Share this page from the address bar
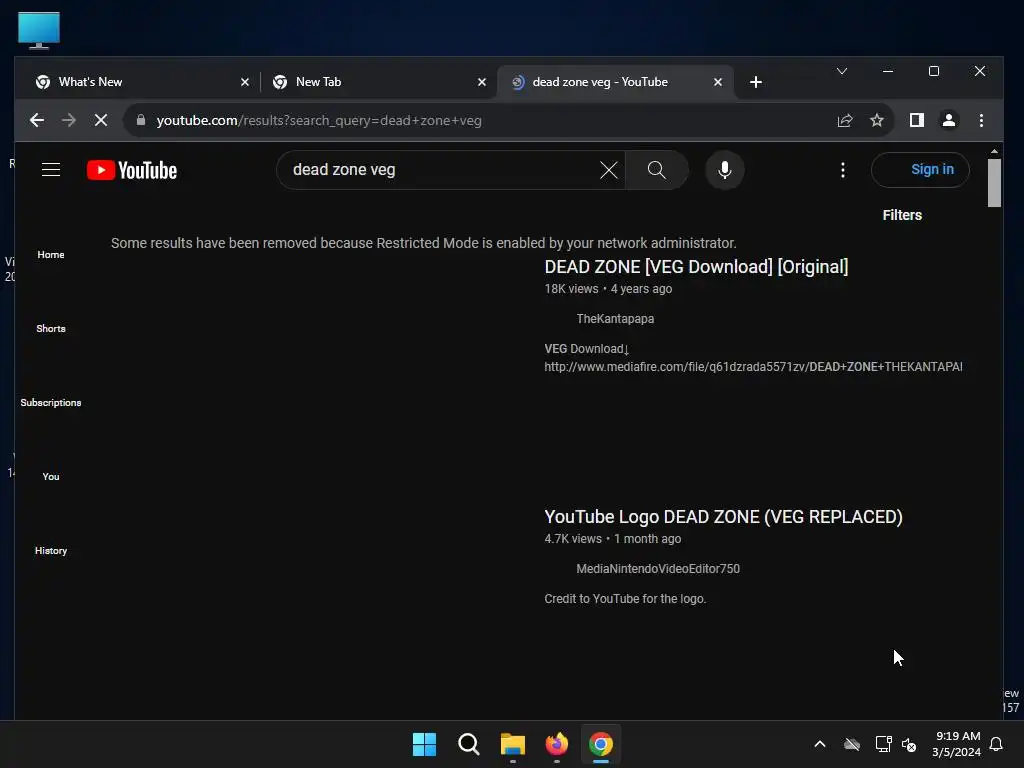This screenshot has width=1024, height=768. (x=844, y=120)
